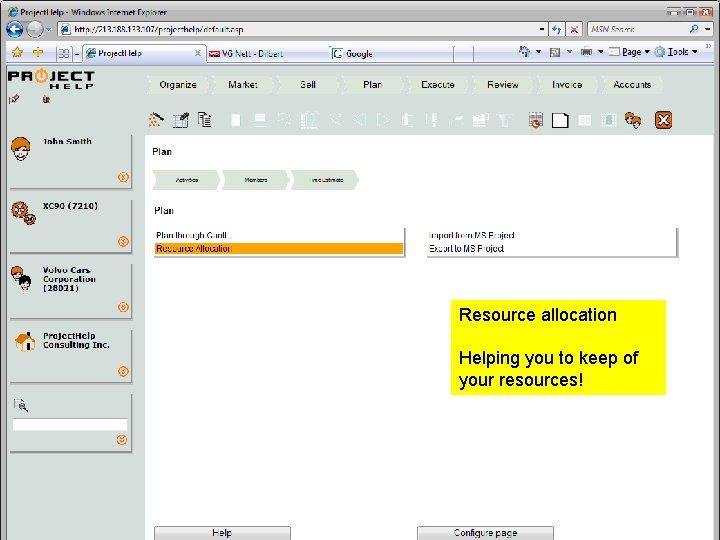This screenshot has width=720, height=540.
Task: Click the Home icon in IE command bar
Action: (x=524, y=51)
